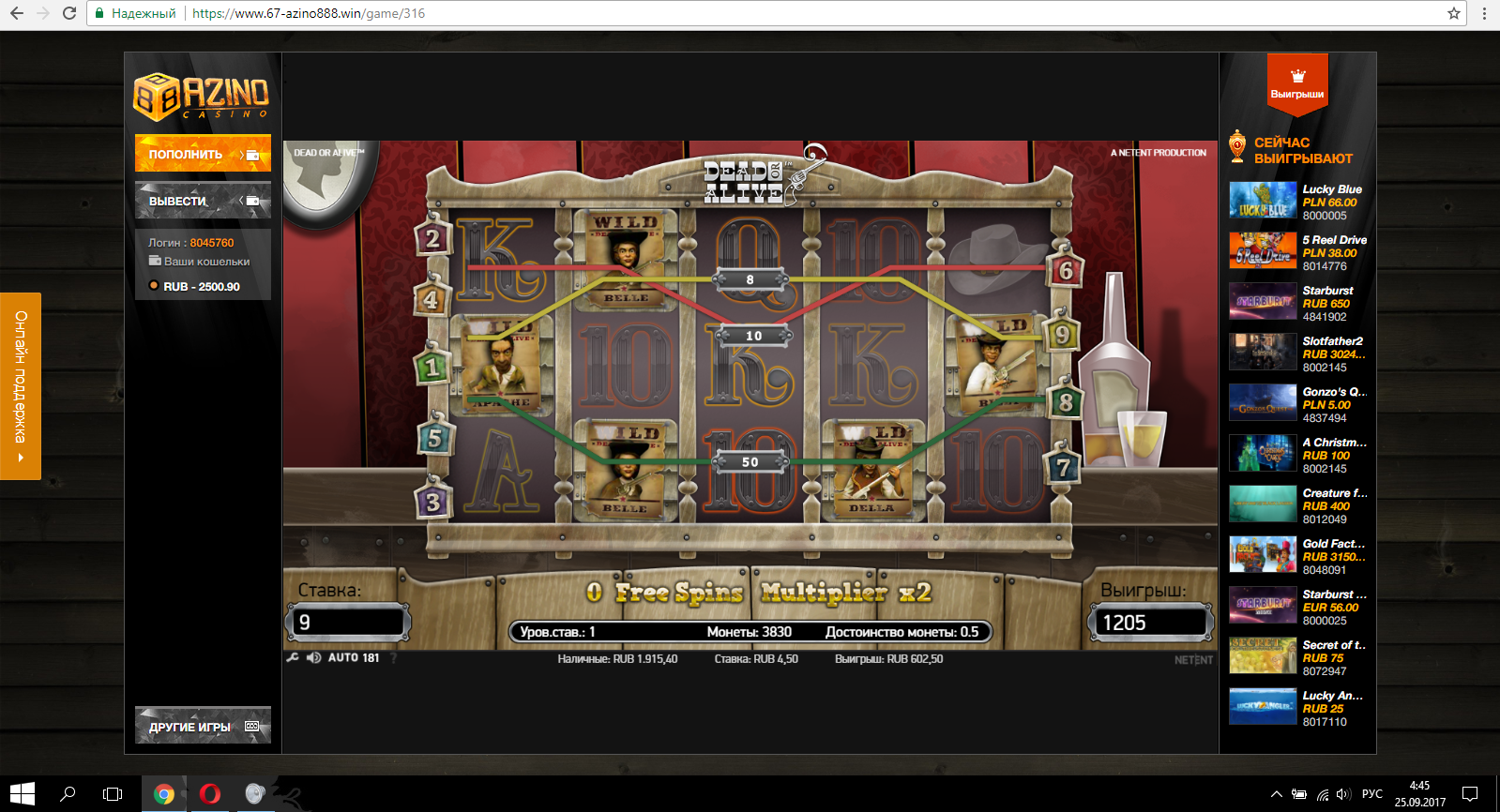Image resolution: width=1500 pixels, height=812 pixels.
Task: Click login number 8045760
Action: [212, 243]
